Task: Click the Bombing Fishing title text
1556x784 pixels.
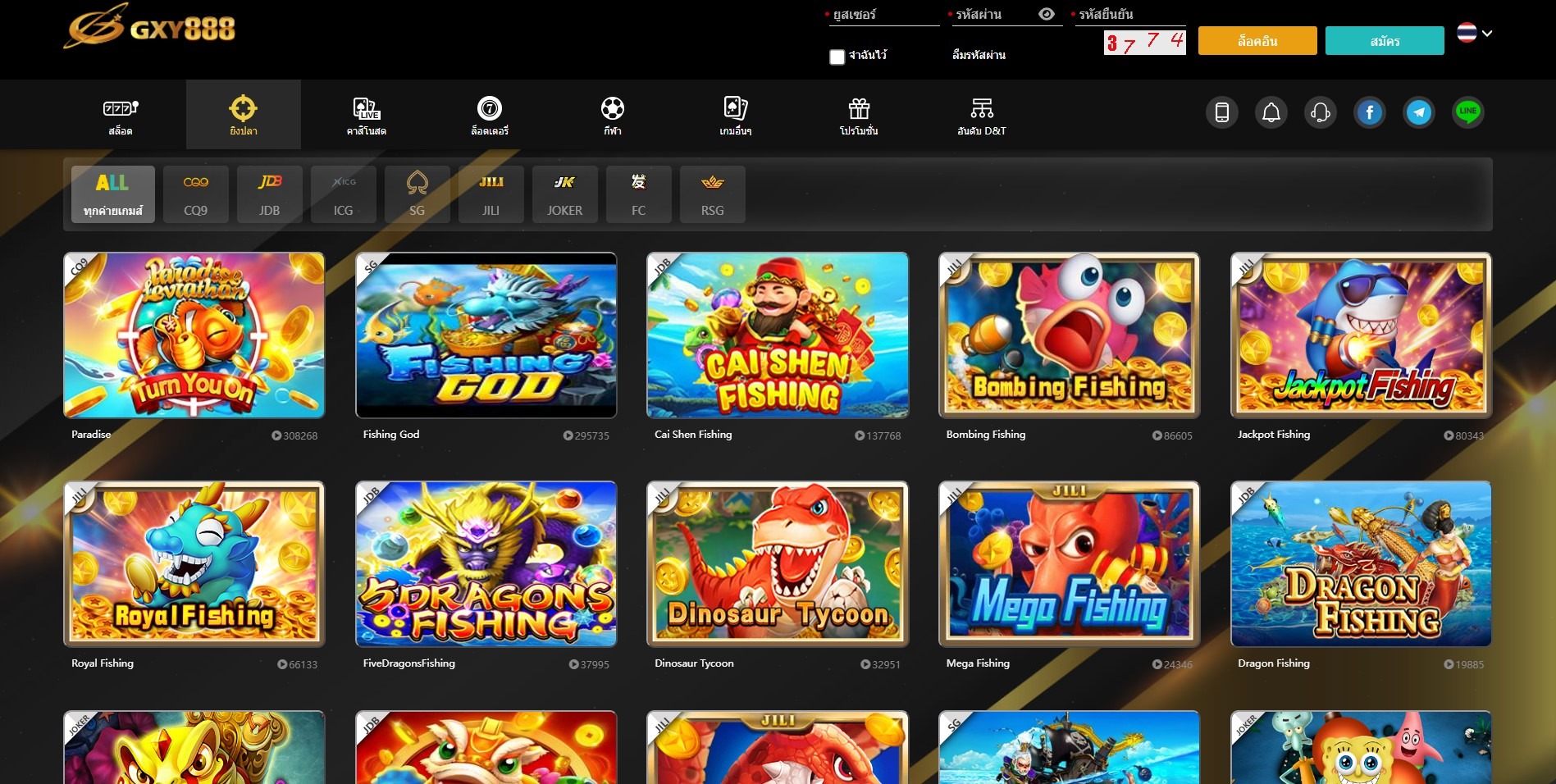Action: (986, 435)
